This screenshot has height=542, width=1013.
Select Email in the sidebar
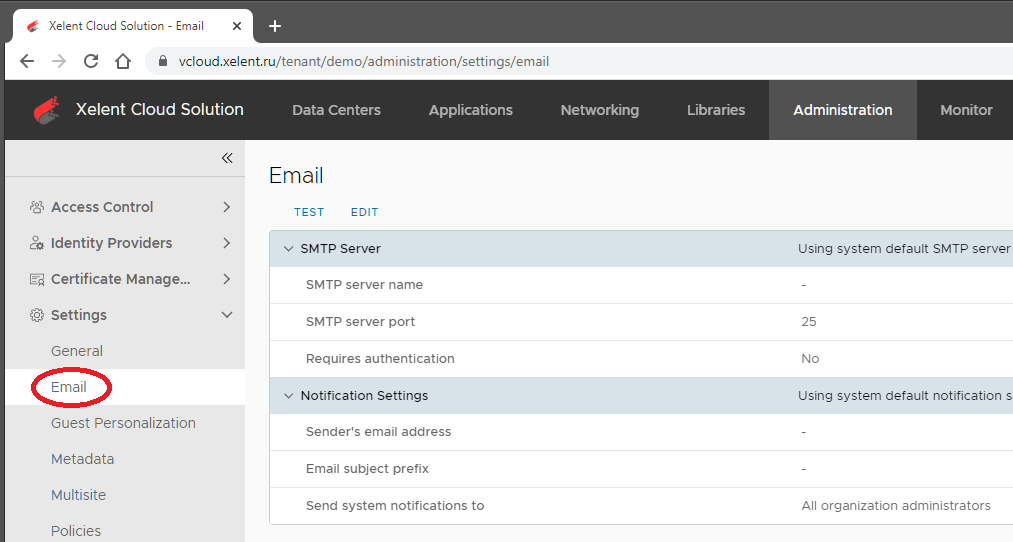tap(68, 387)
